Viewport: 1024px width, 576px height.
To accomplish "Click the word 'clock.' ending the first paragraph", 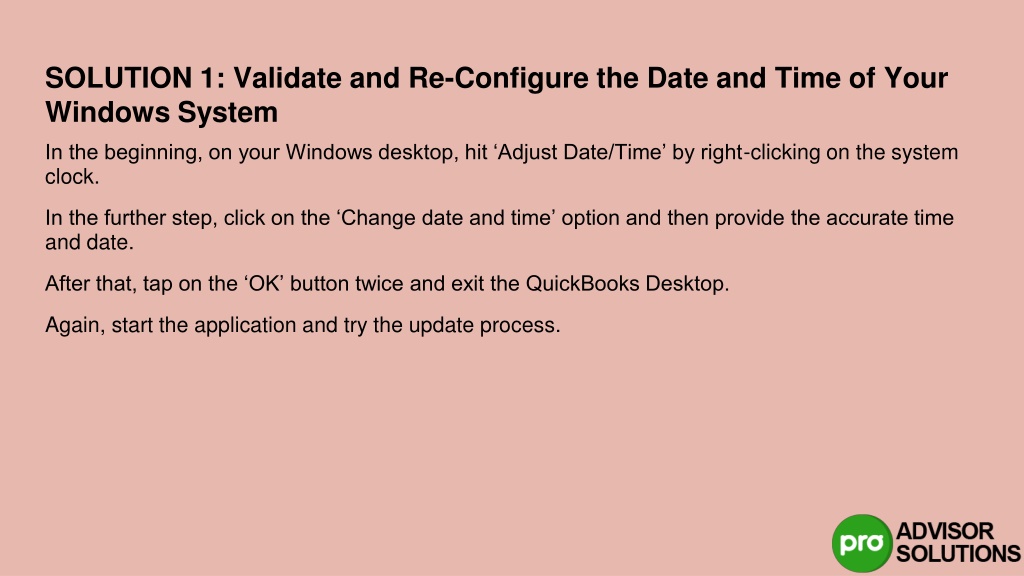I will [72, 176].
